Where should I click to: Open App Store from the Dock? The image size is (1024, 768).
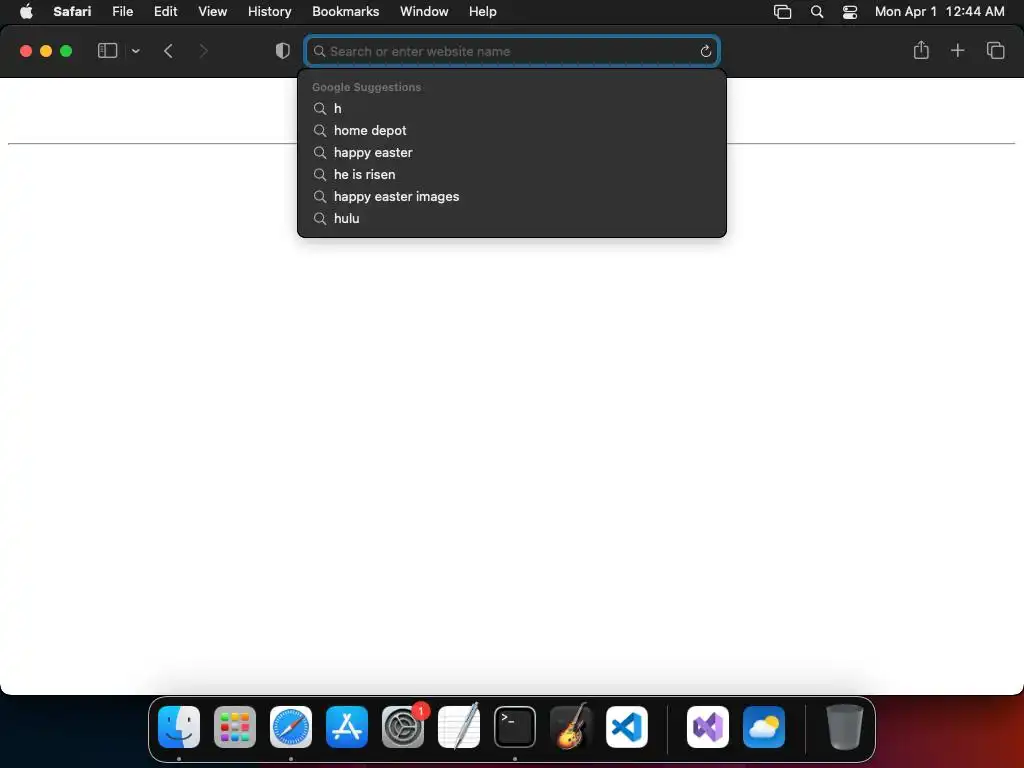click(347, 727)
